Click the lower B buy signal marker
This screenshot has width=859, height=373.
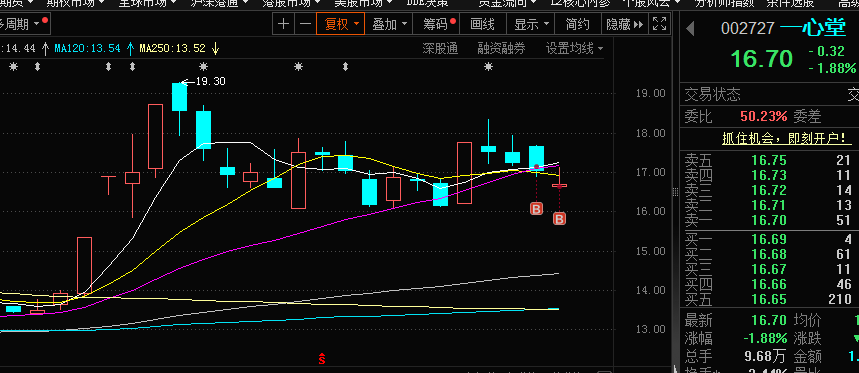pos(559,219)
